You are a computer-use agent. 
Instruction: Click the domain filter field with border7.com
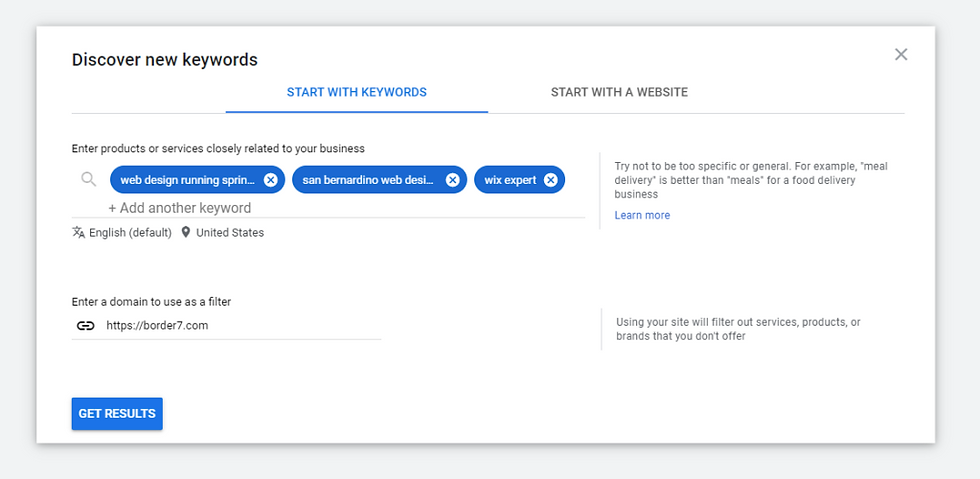(x=226, y=326)
